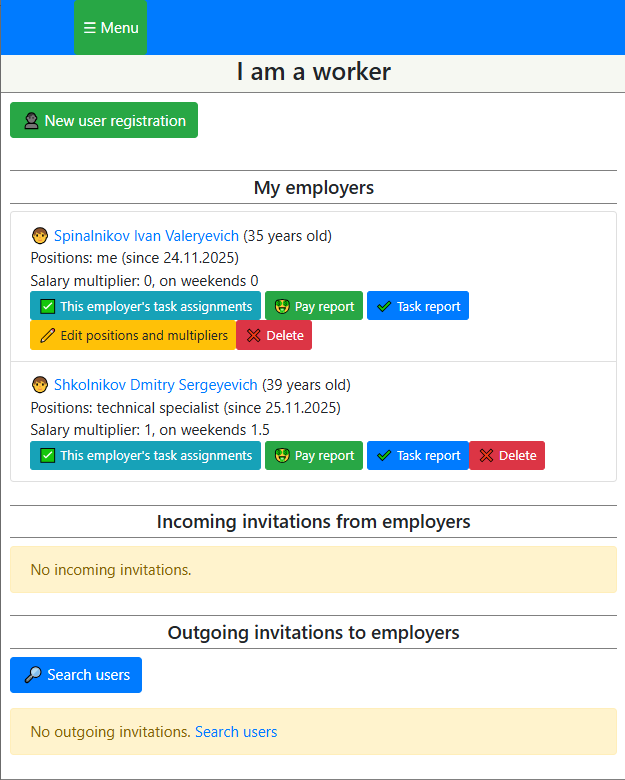Click the No incoming invitations notice
This screenshot has height=780, width=625.
click(313, 570)
